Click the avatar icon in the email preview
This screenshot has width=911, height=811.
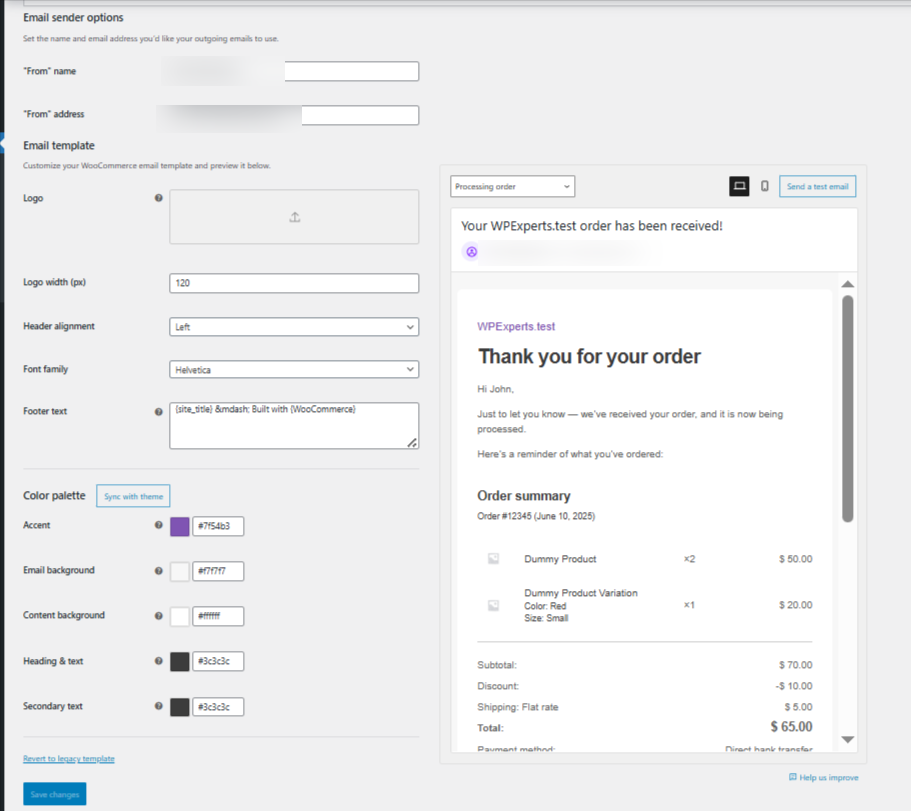471,251
